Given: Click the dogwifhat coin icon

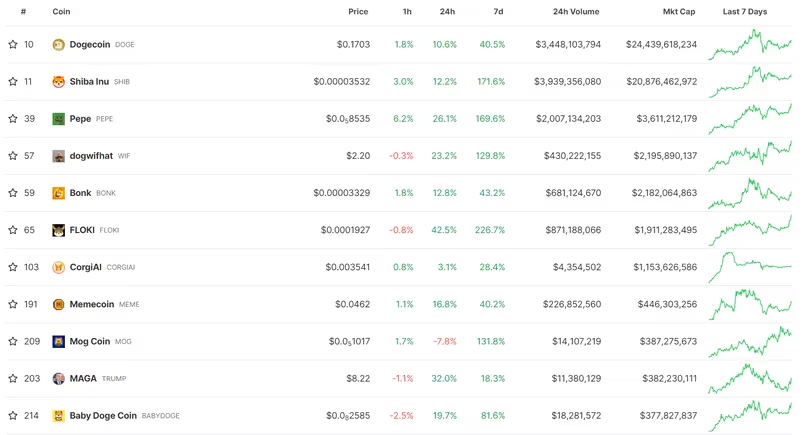Looking at the screenshot, I should pyautogui.click(x=59, y=156).
